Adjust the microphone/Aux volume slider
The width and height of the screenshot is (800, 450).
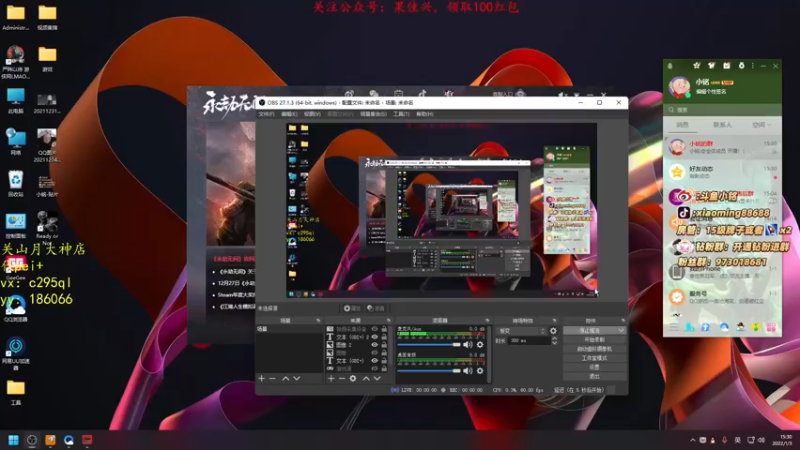coord(429,345)
